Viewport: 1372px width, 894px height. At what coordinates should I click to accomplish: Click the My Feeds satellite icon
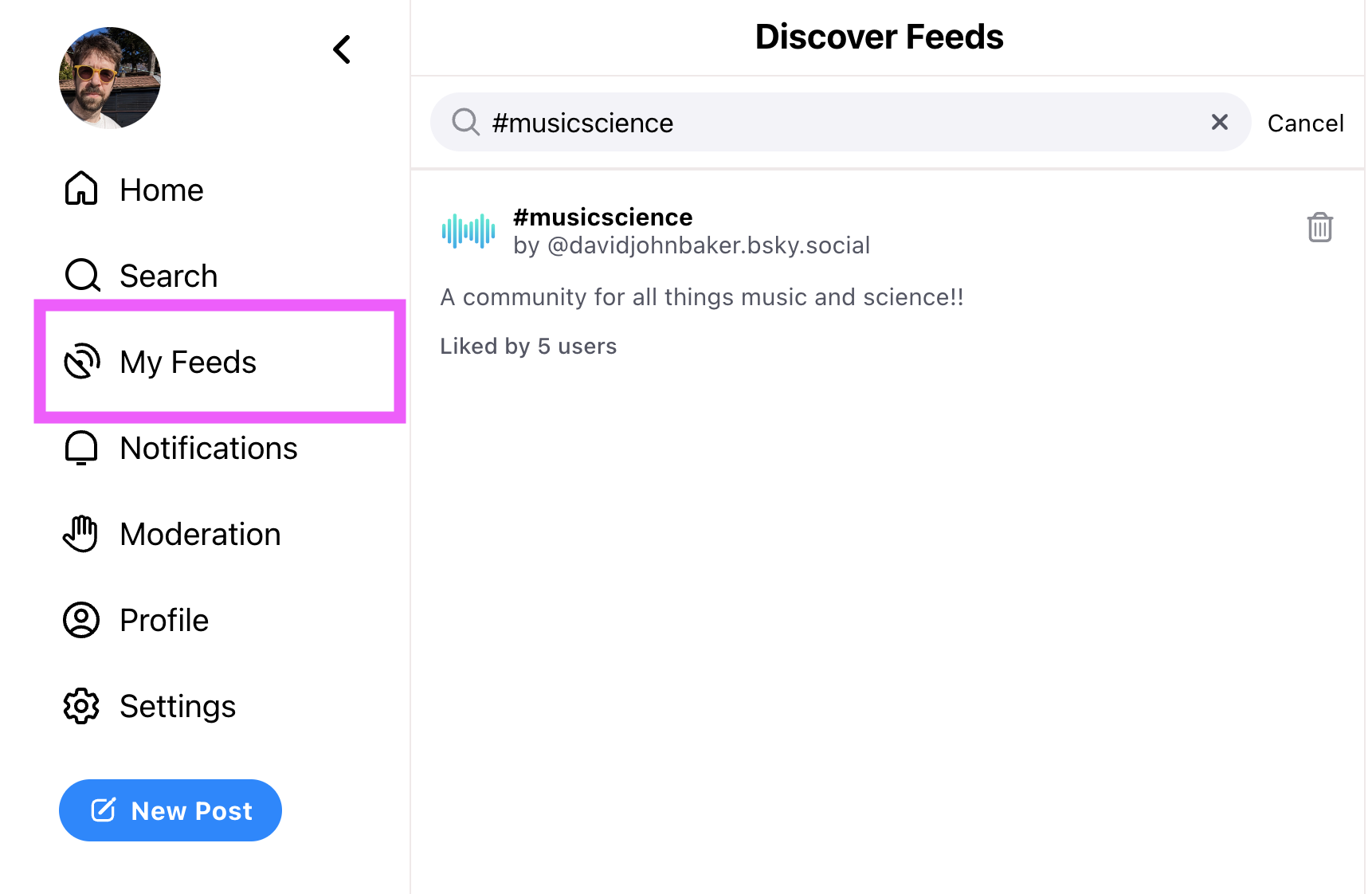(82, 362)
